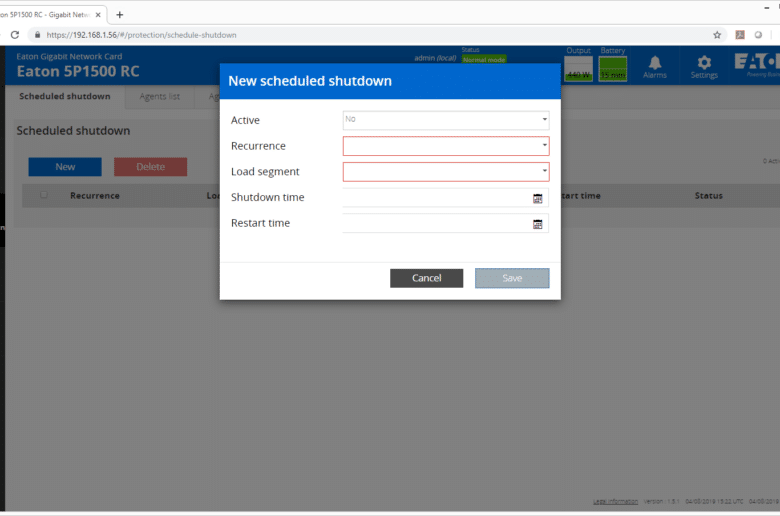Cancel the new scheduled shutdown dialog
780x516 pixels.
[x=426, y=278]
